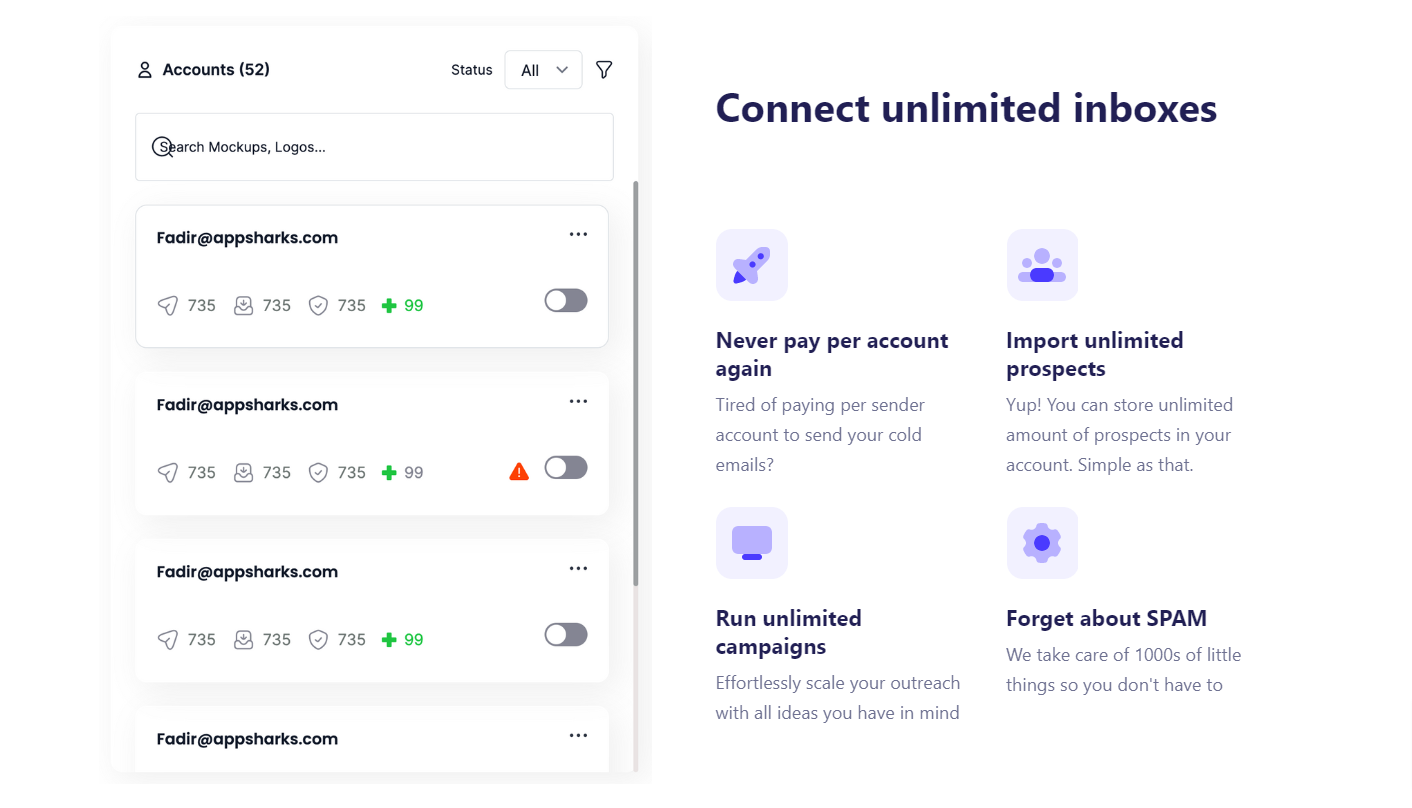The image size is (1412, 808).
Task: Click the rocket icon above Never pay per account
Action: (x=752, y=265)
